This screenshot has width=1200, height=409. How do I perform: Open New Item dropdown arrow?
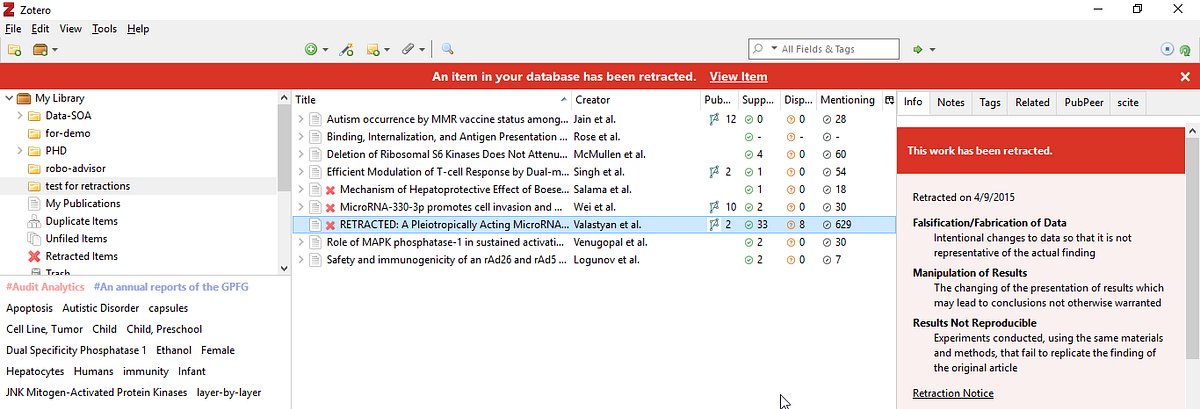point(325,50)
